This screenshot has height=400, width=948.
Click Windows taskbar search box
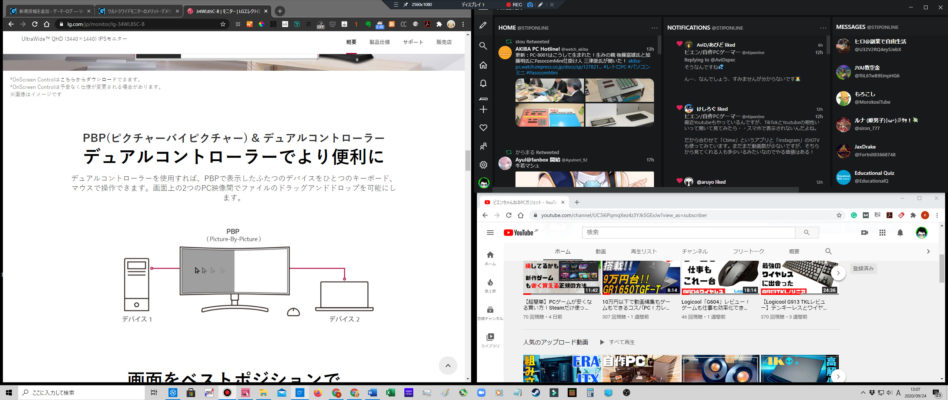point(82,392)
